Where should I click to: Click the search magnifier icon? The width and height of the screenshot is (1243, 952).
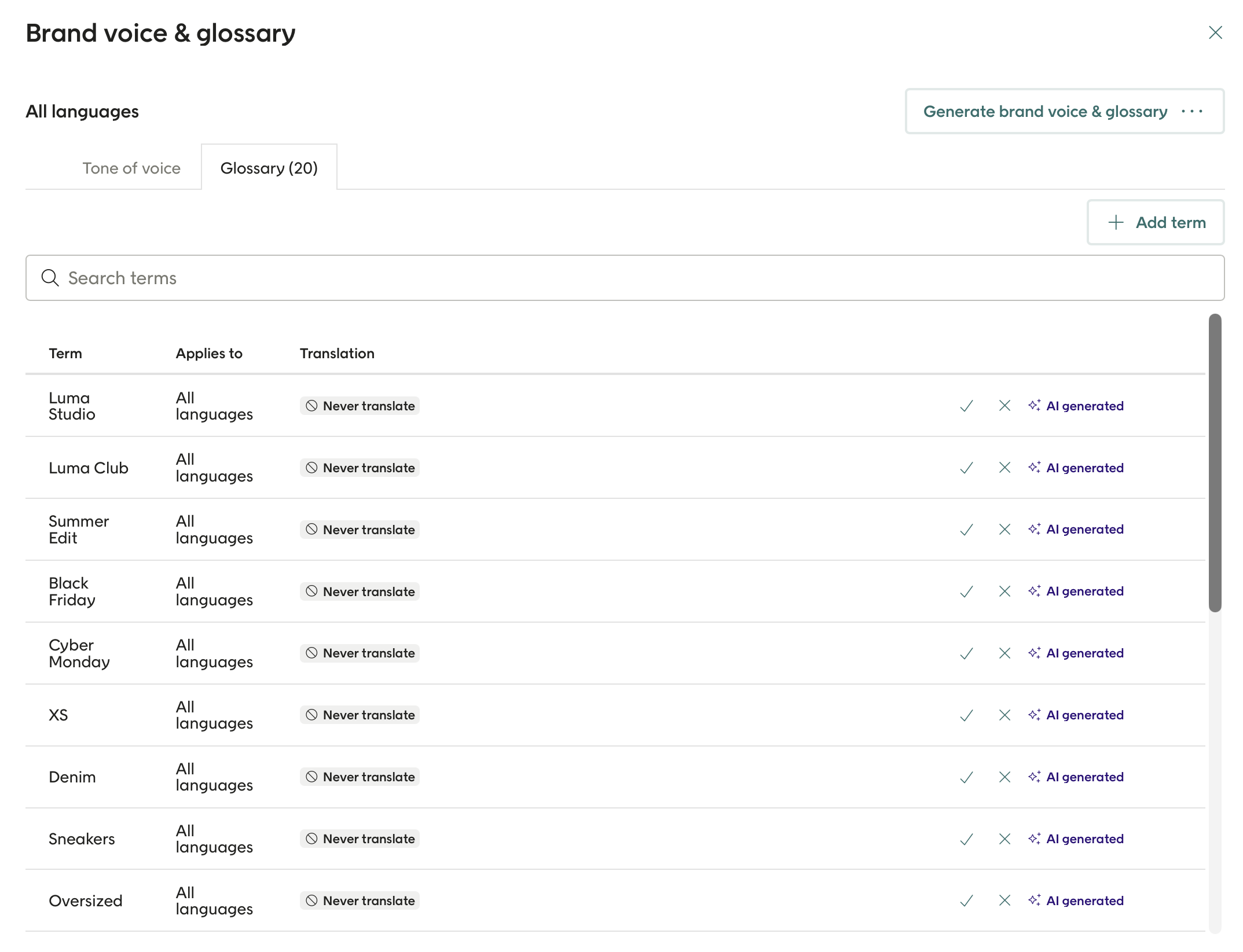pyautogui.click(x=50, y=278)
